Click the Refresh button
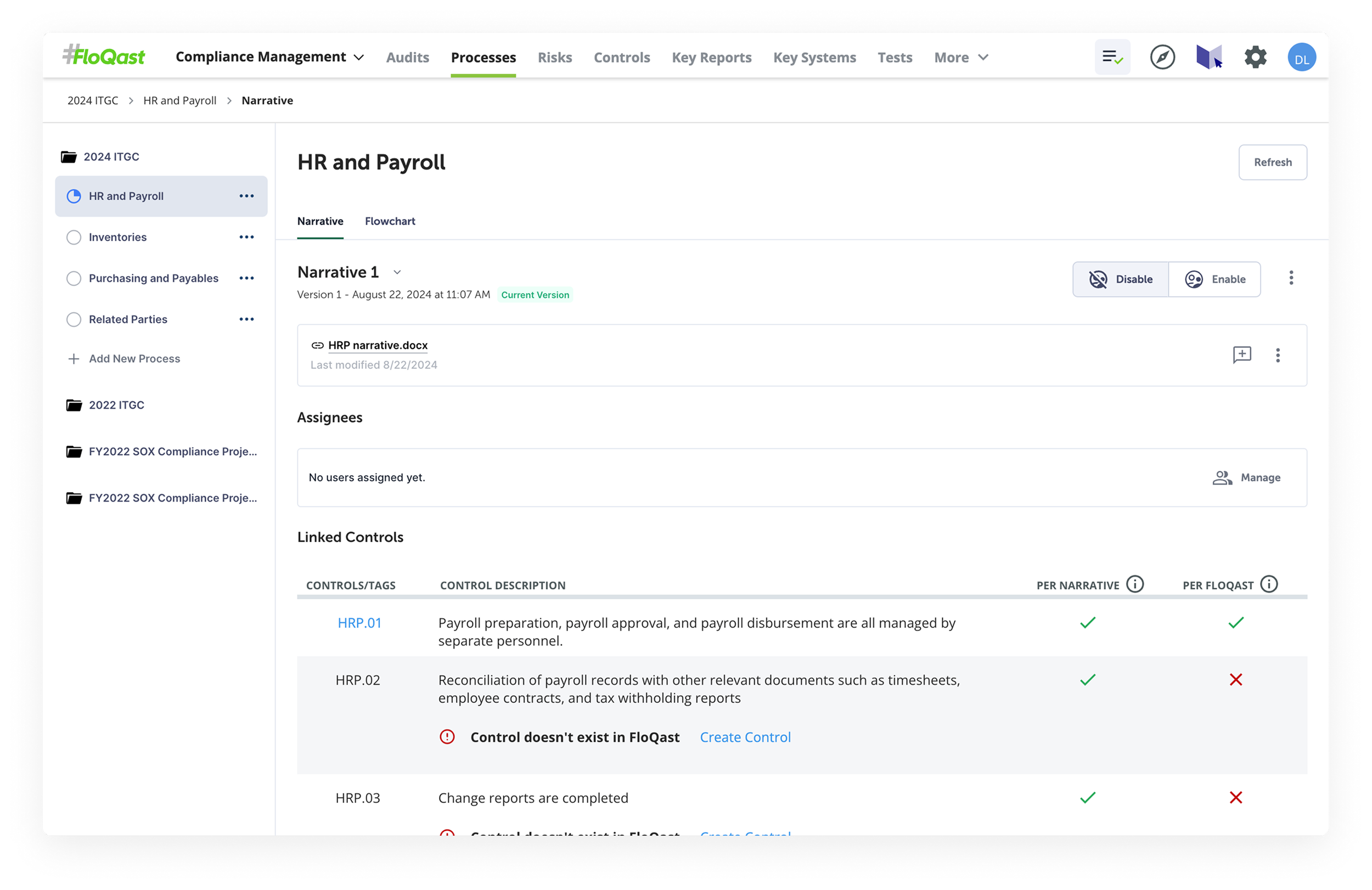This screenshot has width=1372, height=890. coord(1272,162)
